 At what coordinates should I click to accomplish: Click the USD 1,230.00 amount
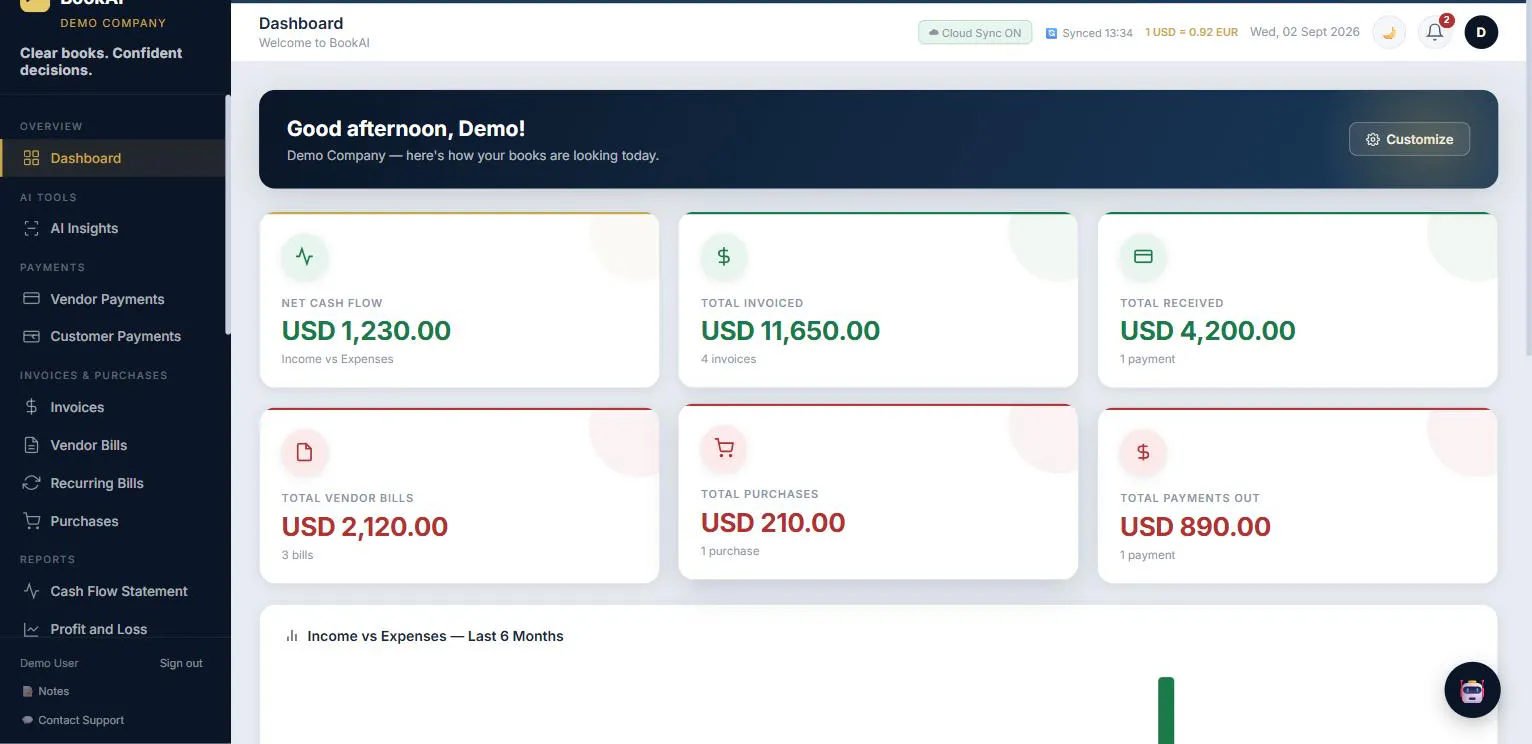(x=366, y=330)
